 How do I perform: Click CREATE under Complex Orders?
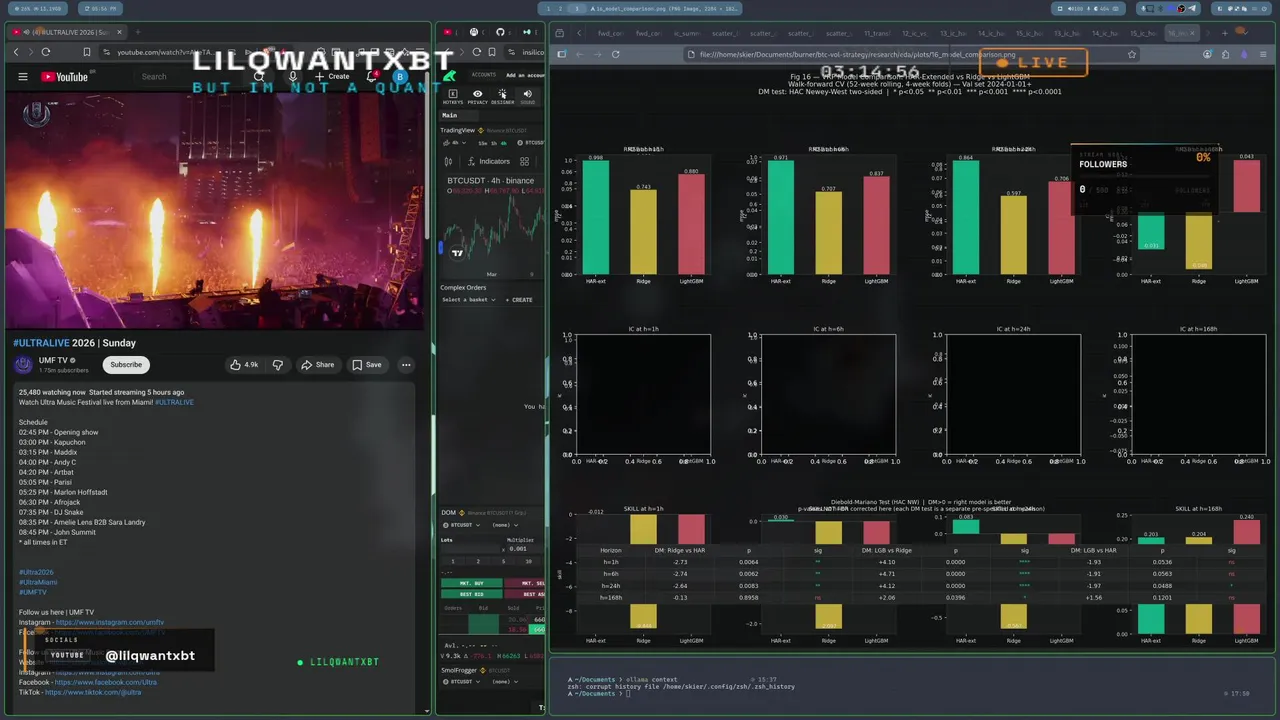[519, 300]
